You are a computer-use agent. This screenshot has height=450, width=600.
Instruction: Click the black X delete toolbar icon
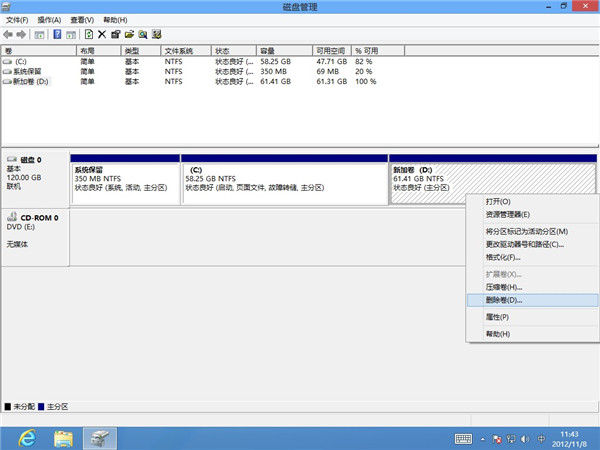click(x=102, y=34)
